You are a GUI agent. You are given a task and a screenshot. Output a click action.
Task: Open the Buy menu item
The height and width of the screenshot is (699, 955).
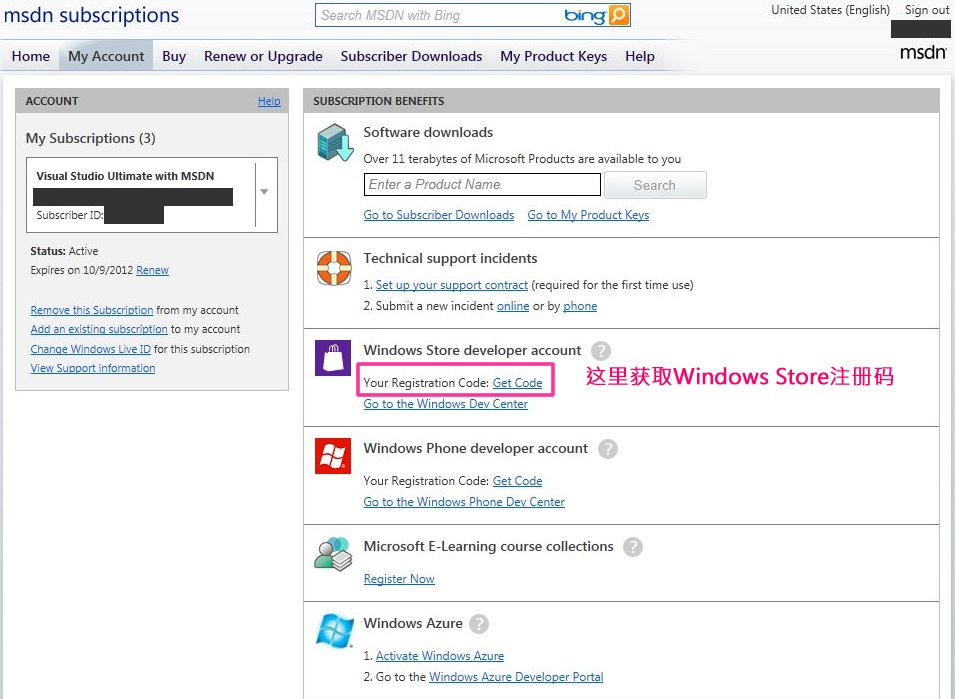click(x=174, y=56)
